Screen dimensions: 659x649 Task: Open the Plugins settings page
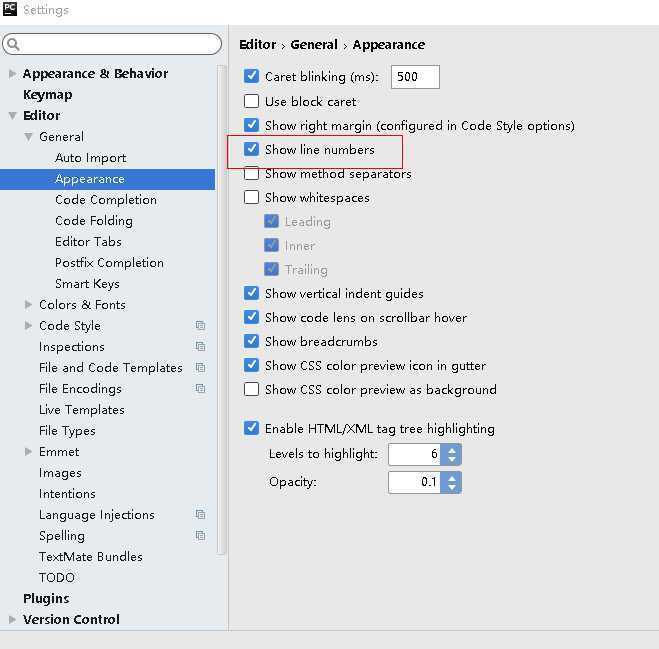pos(46,598)
